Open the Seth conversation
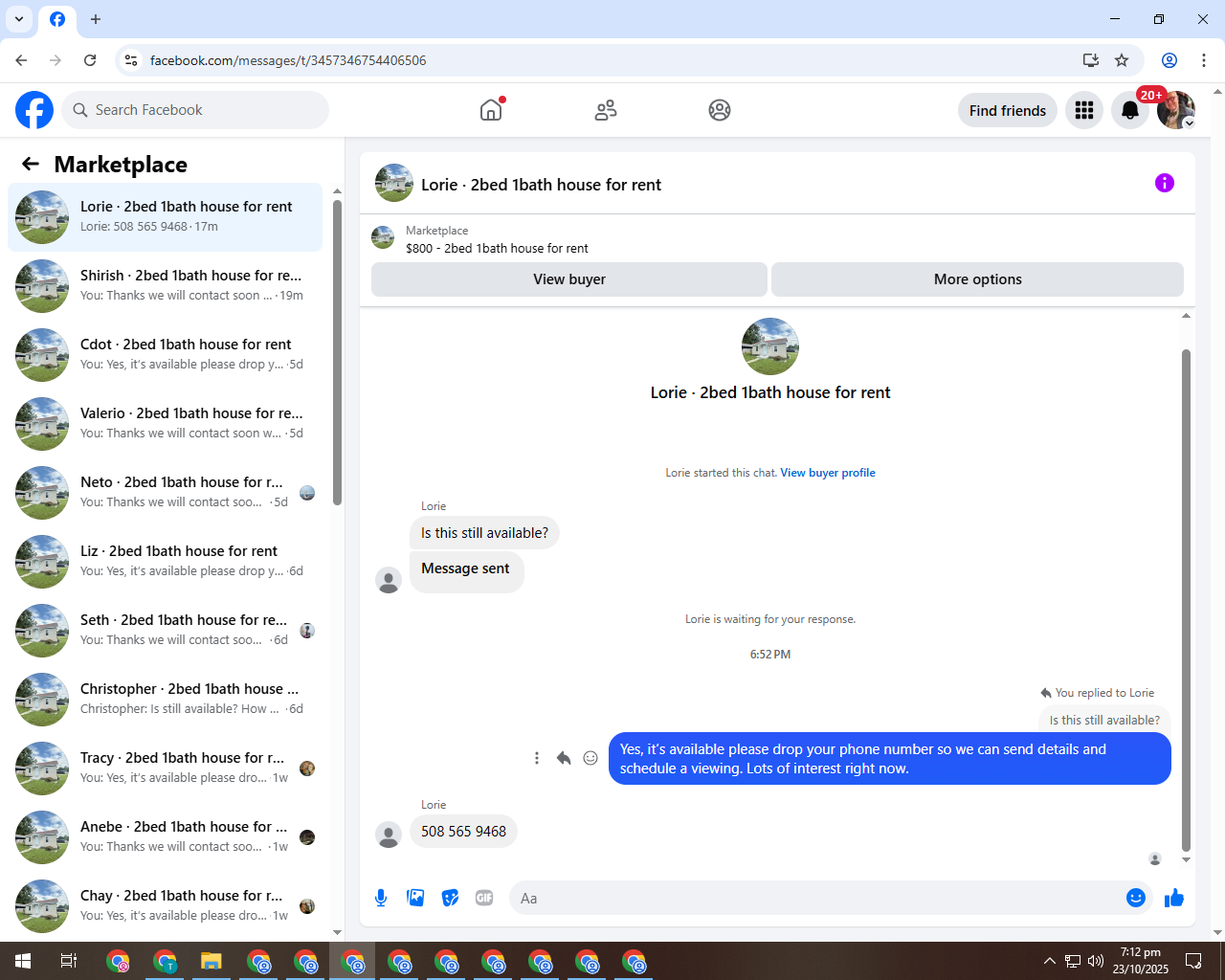The height and width of the screenshot is (980, 1225). (165, 631)
